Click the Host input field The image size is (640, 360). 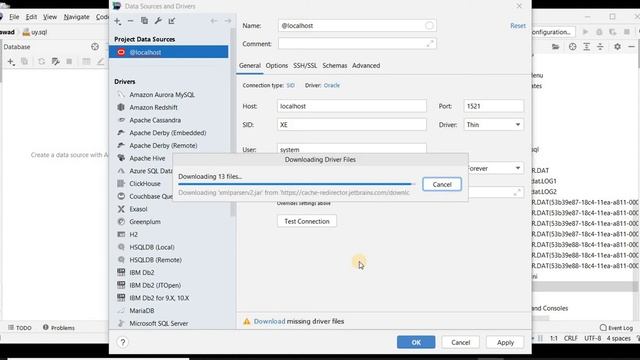coord(352,106)
